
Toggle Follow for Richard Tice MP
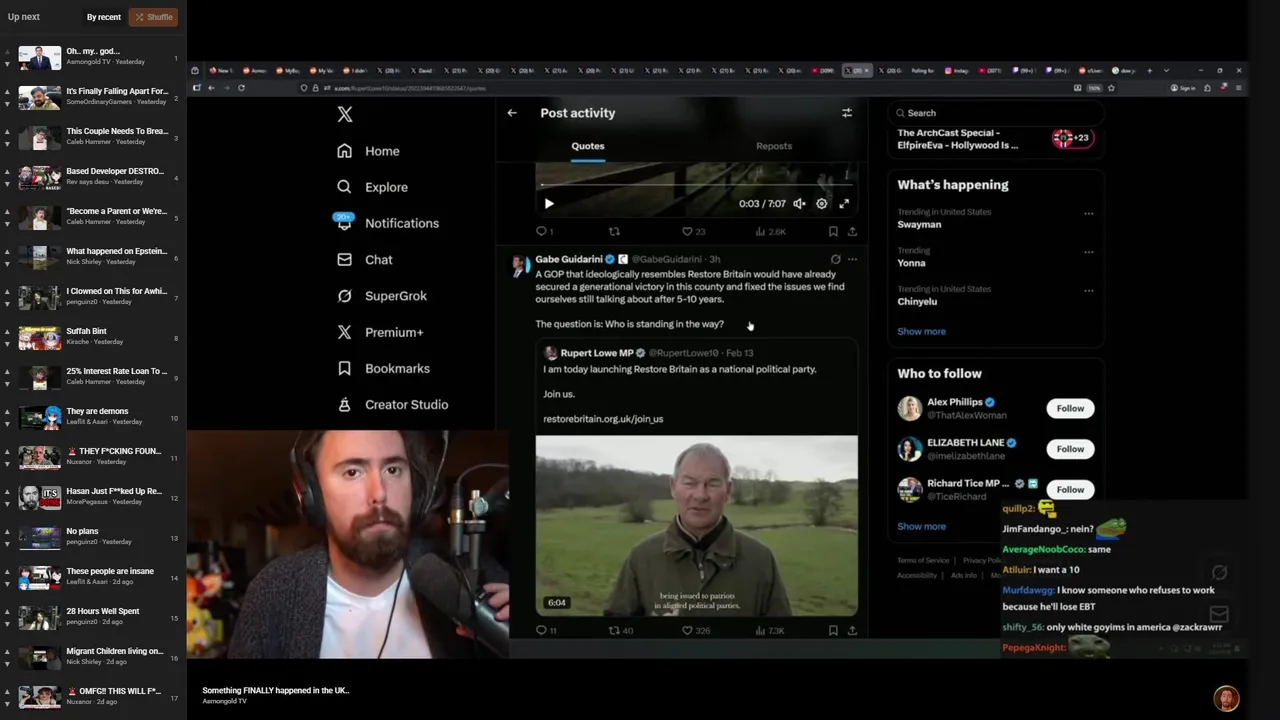coord(1070,489)
